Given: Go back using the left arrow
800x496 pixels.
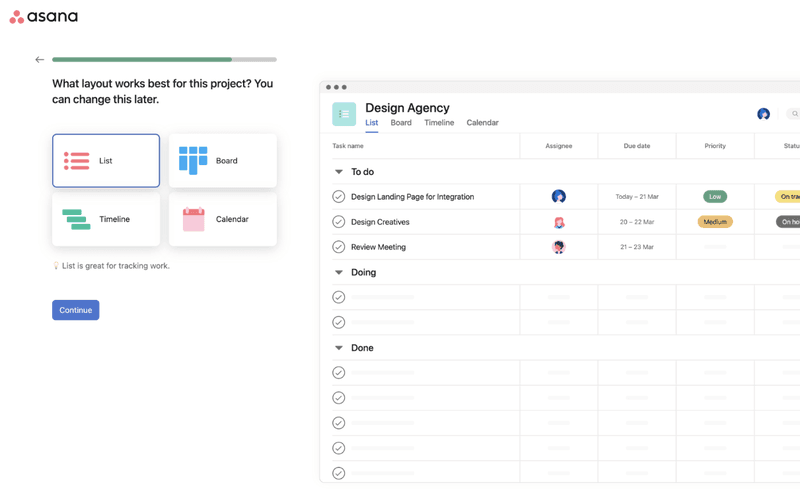Looking at the screenshot, I should coord(40,60).
